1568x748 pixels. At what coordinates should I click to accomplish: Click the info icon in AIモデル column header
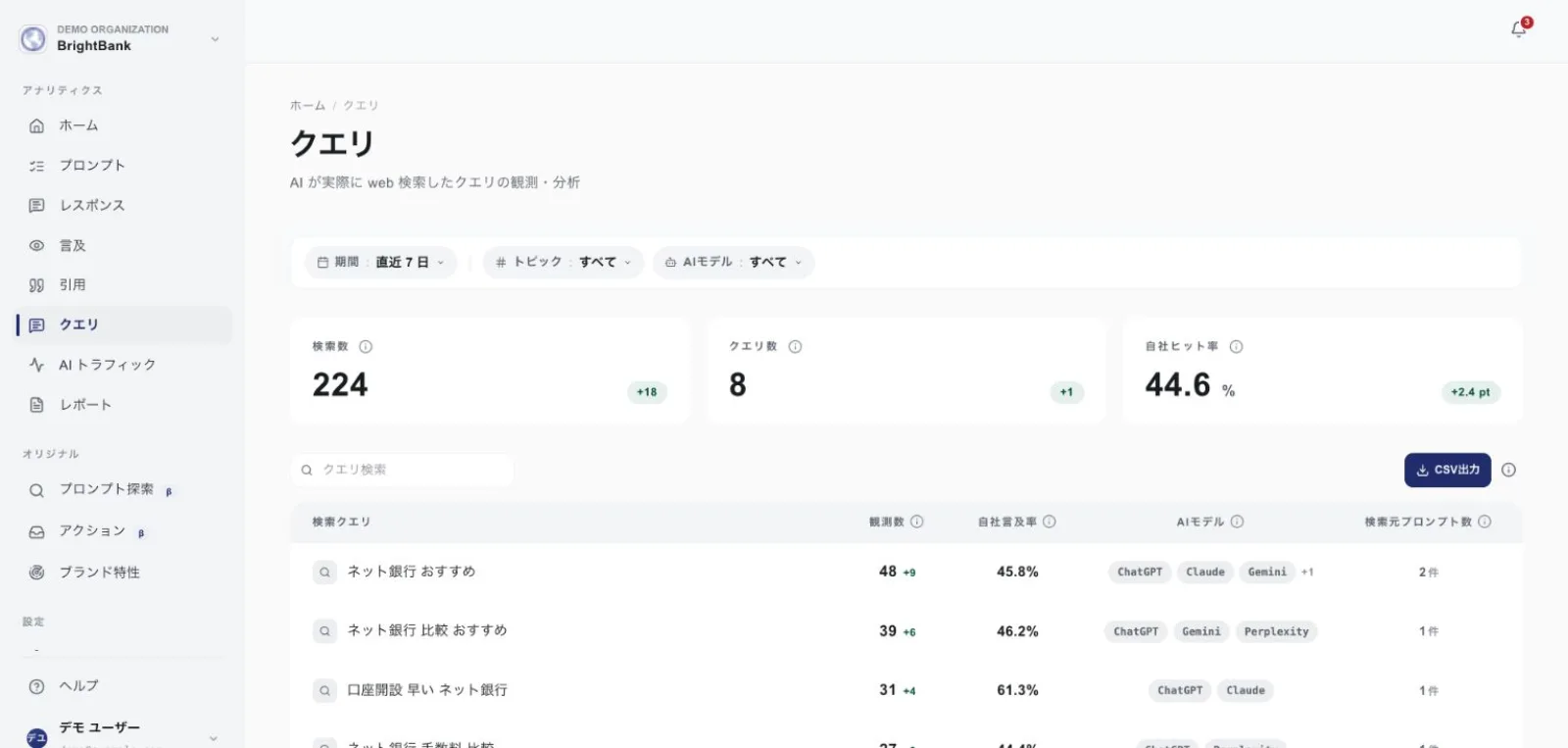point(1238,522)
